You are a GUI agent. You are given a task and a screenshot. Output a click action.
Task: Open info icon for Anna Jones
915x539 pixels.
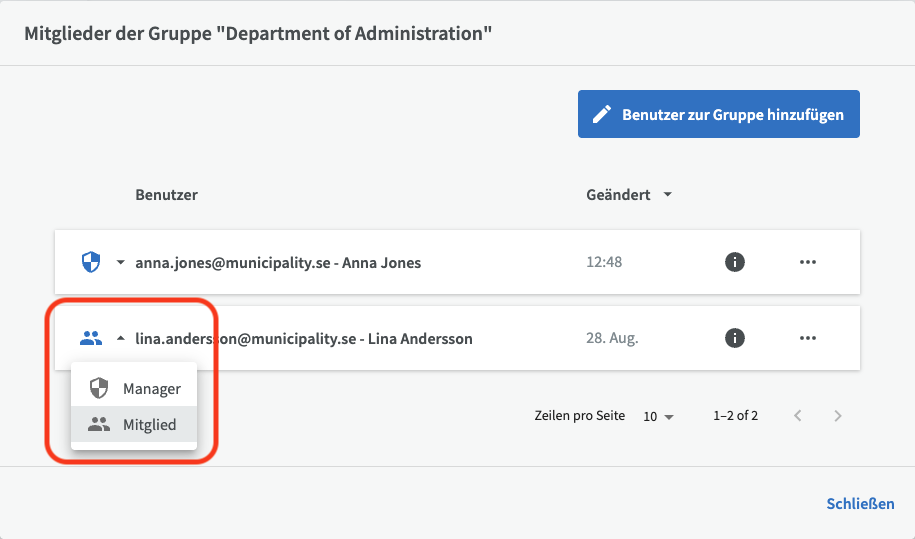[x=735, y=262]
